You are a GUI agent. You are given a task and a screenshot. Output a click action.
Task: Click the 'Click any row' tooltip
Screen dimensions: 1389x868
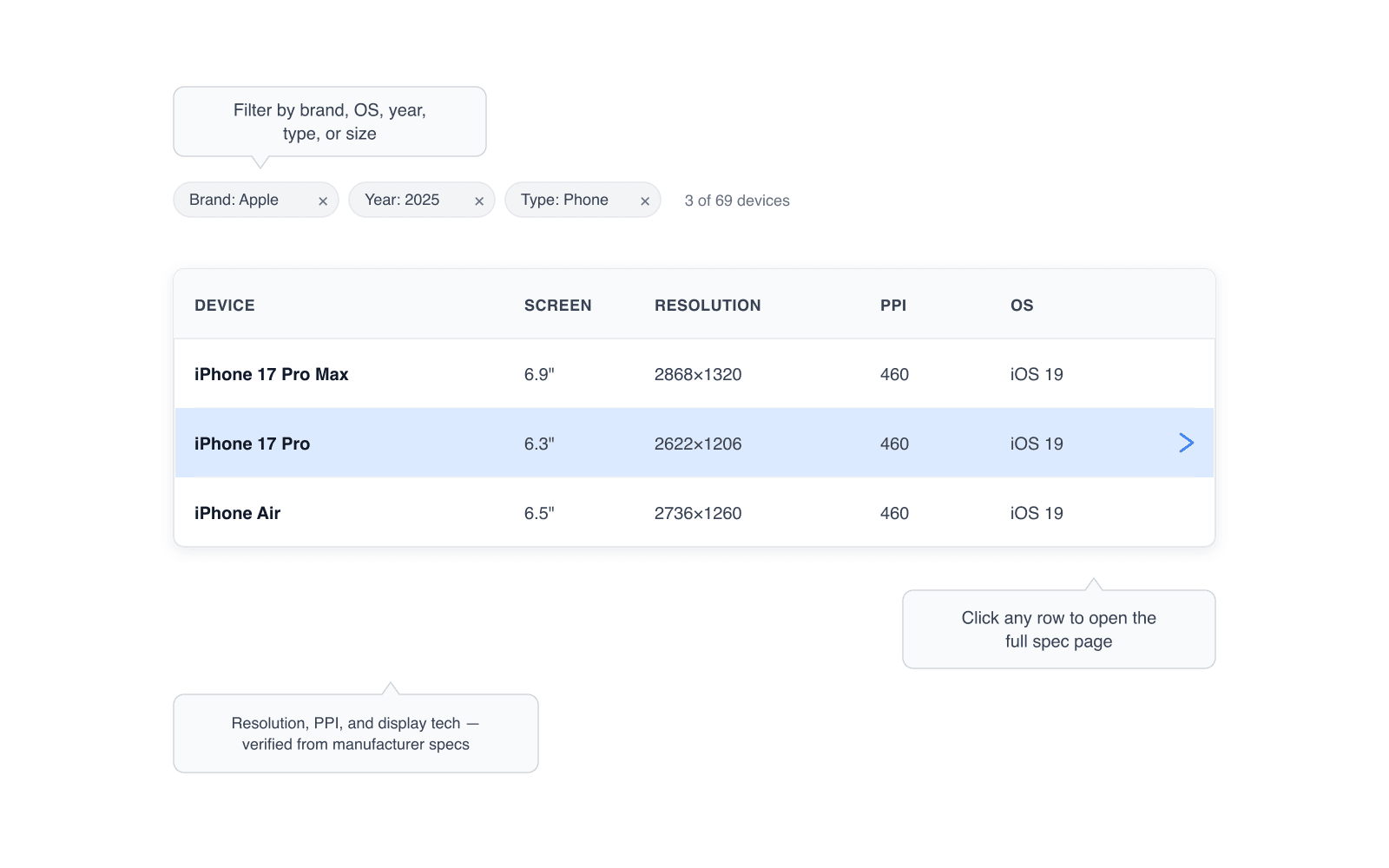coord(1059,629)
